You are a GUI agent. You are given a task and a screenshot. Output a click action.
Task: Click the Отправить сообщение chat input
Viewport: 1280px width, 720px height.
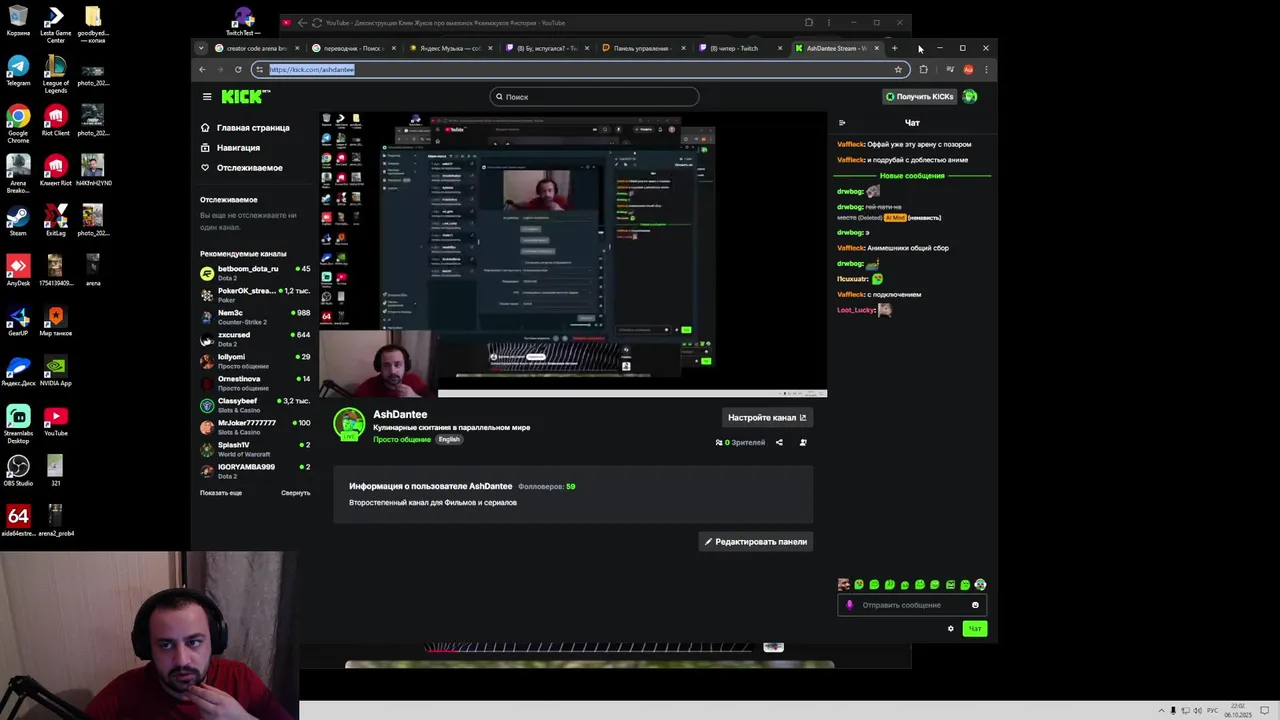910,605
